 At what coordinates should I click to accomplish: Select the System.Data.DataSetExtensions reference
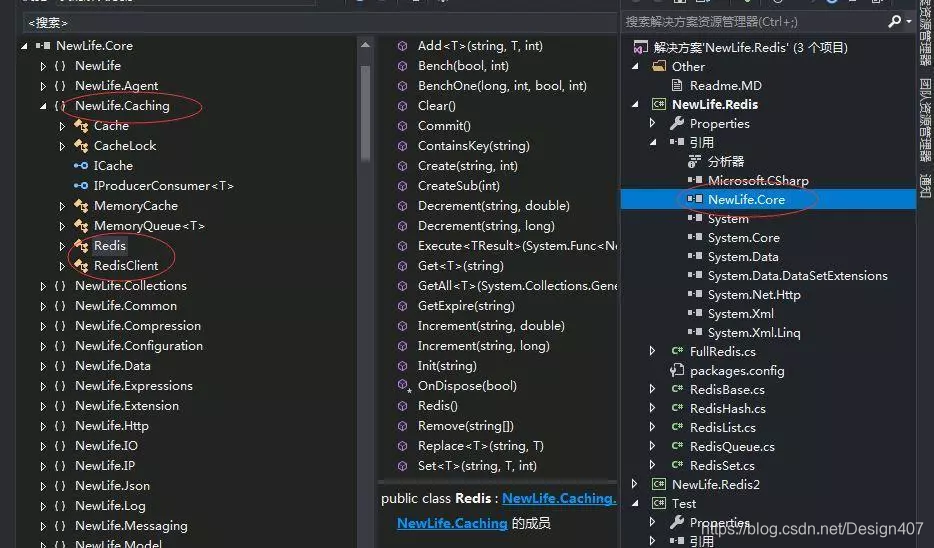[x=798, y=275]
